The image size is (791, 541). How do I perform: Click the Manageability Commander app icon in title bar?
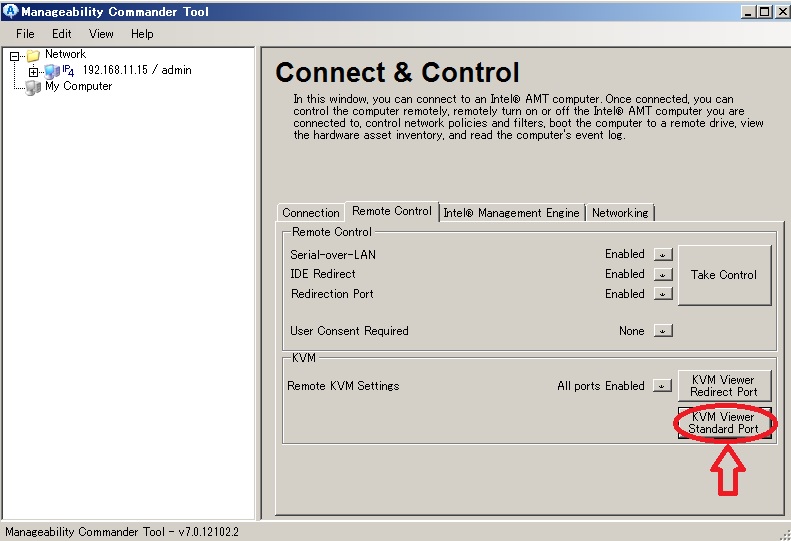pos(10,11)
